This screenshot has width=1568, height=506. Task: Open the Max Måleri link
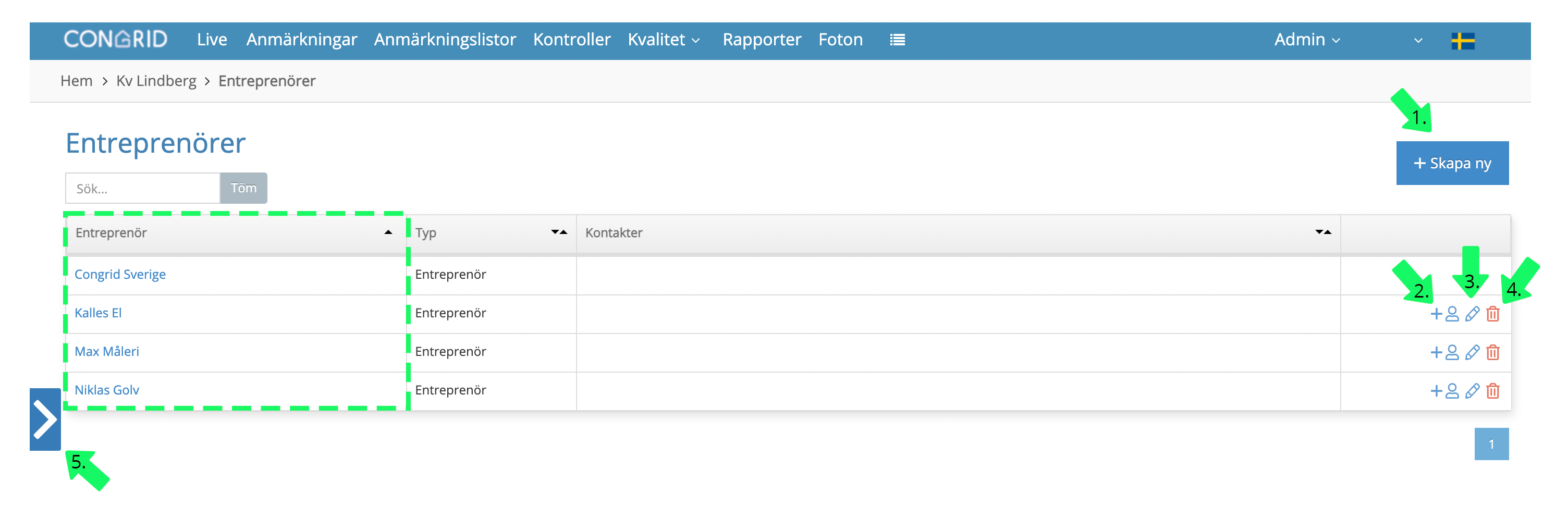[106, 351]
